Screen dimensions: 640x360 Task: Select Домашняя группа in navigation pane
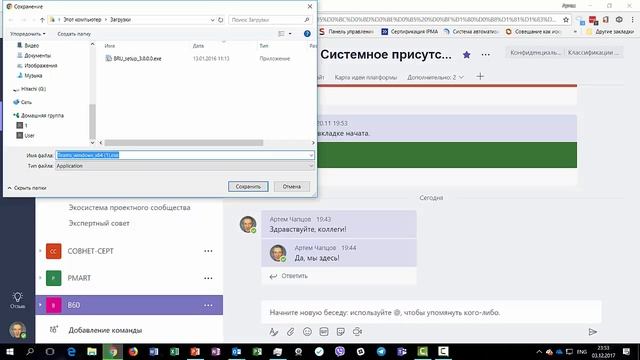[x=42, y=116]
